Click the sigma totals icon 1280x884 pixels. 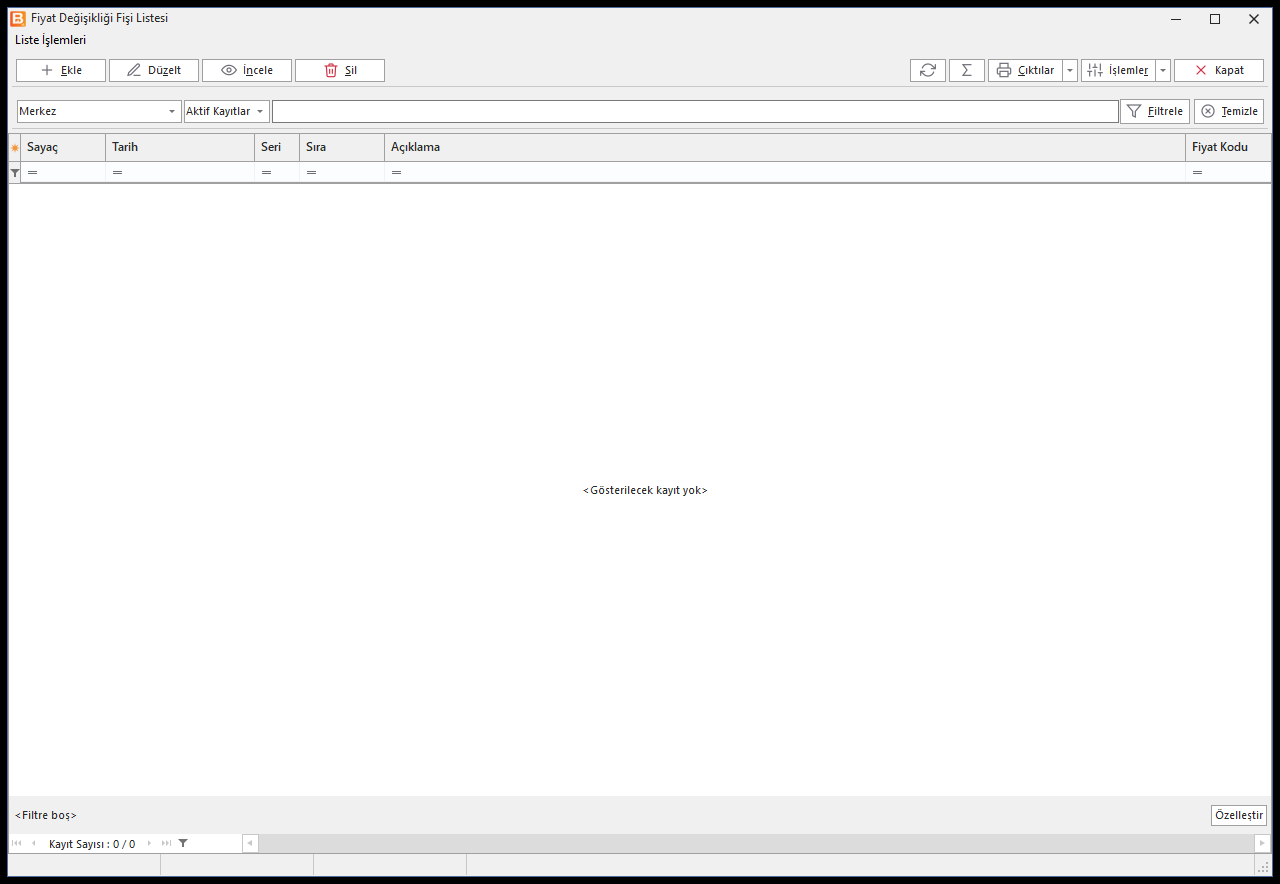pyautogui.click(x=967, y=70)
